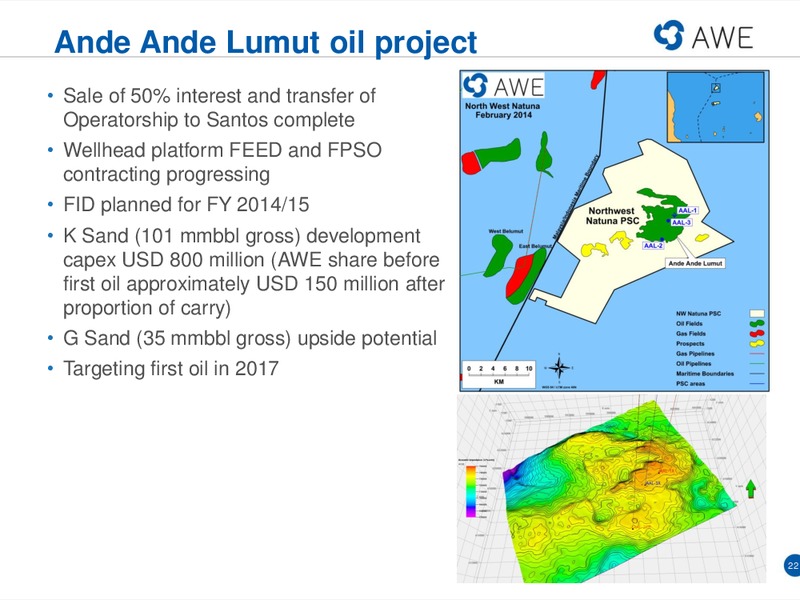Click the AAL-3 well label
The image size is (800, 600).
click(681, 222)
